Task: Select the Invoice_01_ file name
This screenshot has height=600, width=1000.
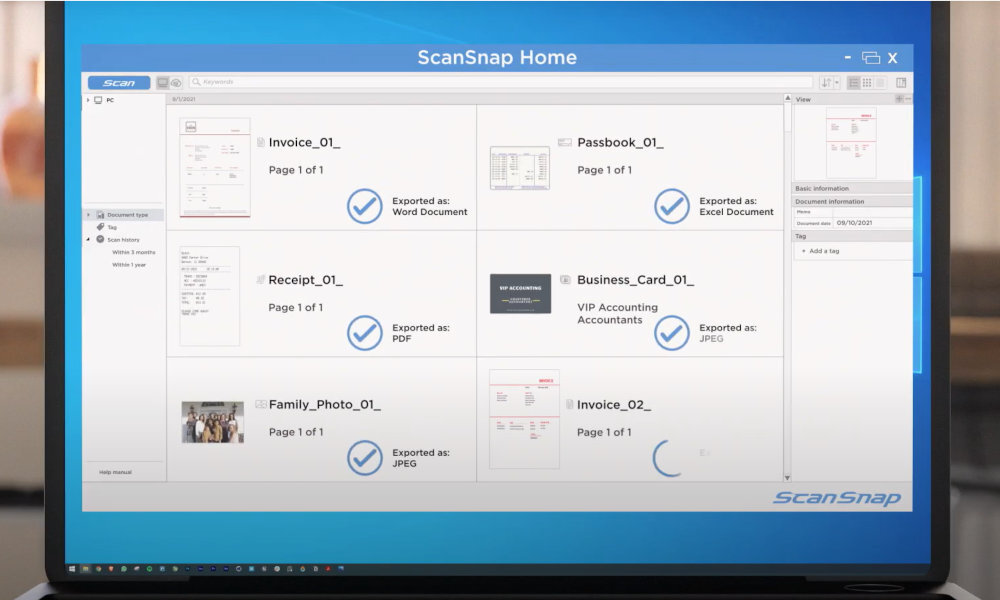Action: coord(304,142)
